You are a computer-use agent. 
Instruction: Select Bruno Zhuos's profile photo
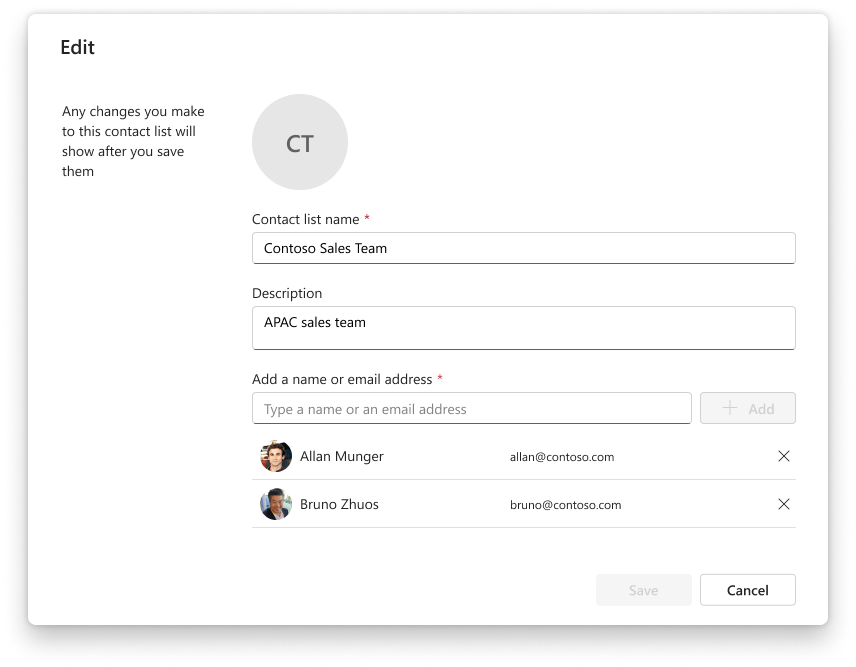point(275,504)
